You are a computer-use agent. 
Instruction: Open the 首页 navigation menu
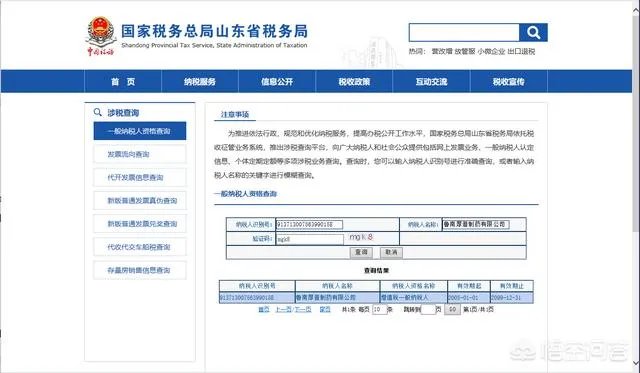pyautogui.click(x=123, y=82)
